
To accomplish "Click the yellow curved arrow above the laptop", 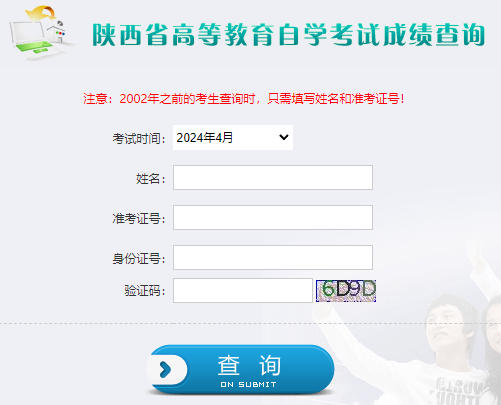I will tap(41, 13).
